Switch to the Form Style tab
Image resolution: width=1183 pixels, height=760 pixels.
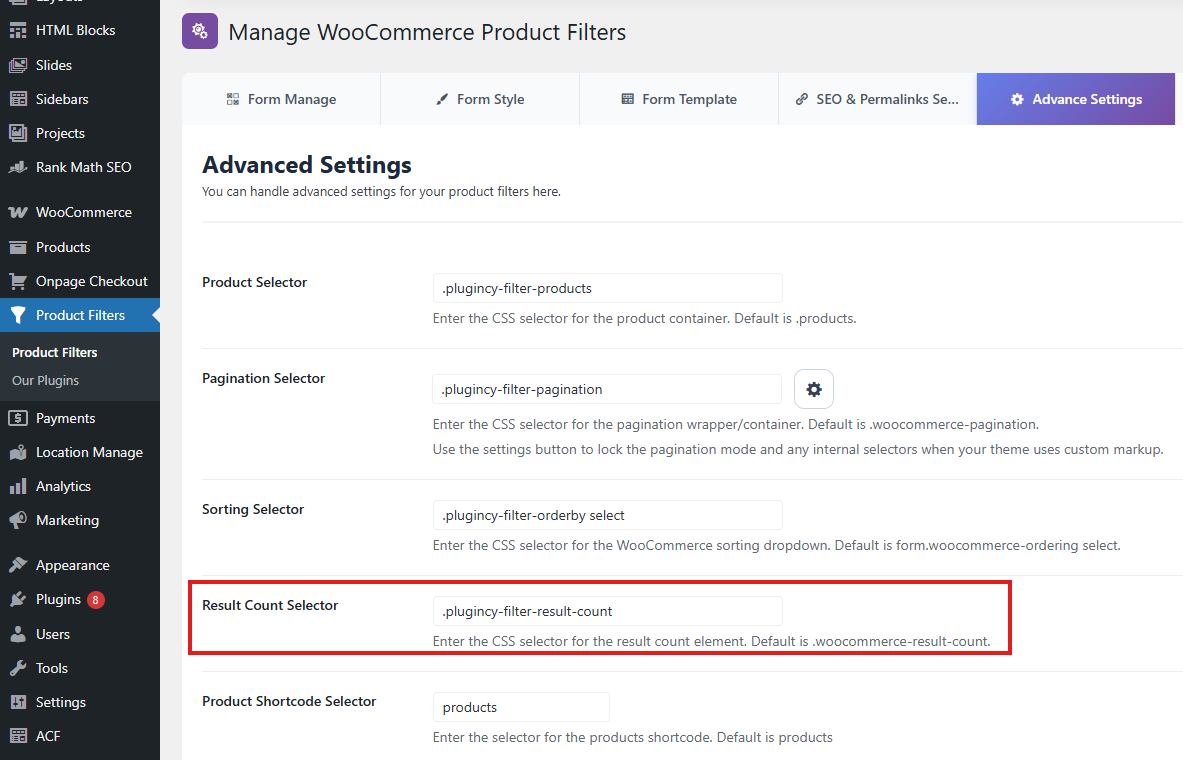tap(480, 99)
